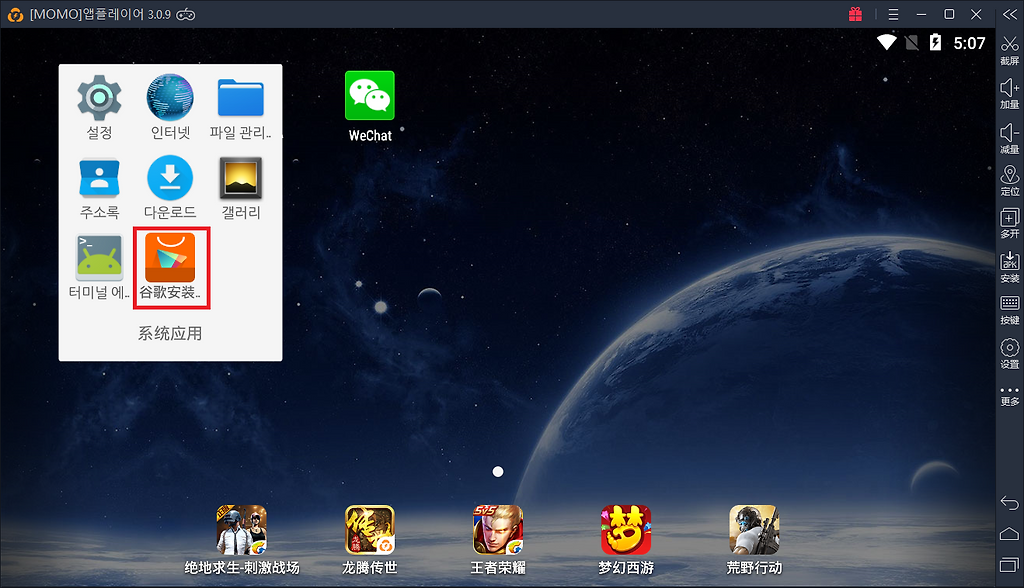
Task: Expand the 更多 more options menu
Action: (x=1010, y=395)
